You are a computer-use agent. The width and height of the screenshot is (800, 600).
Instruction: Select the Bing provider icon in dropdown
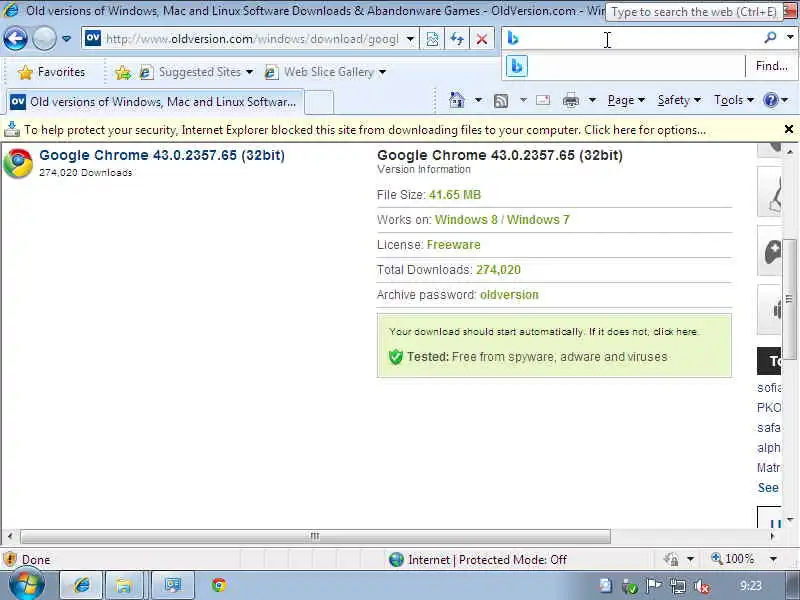click(517, 66)
